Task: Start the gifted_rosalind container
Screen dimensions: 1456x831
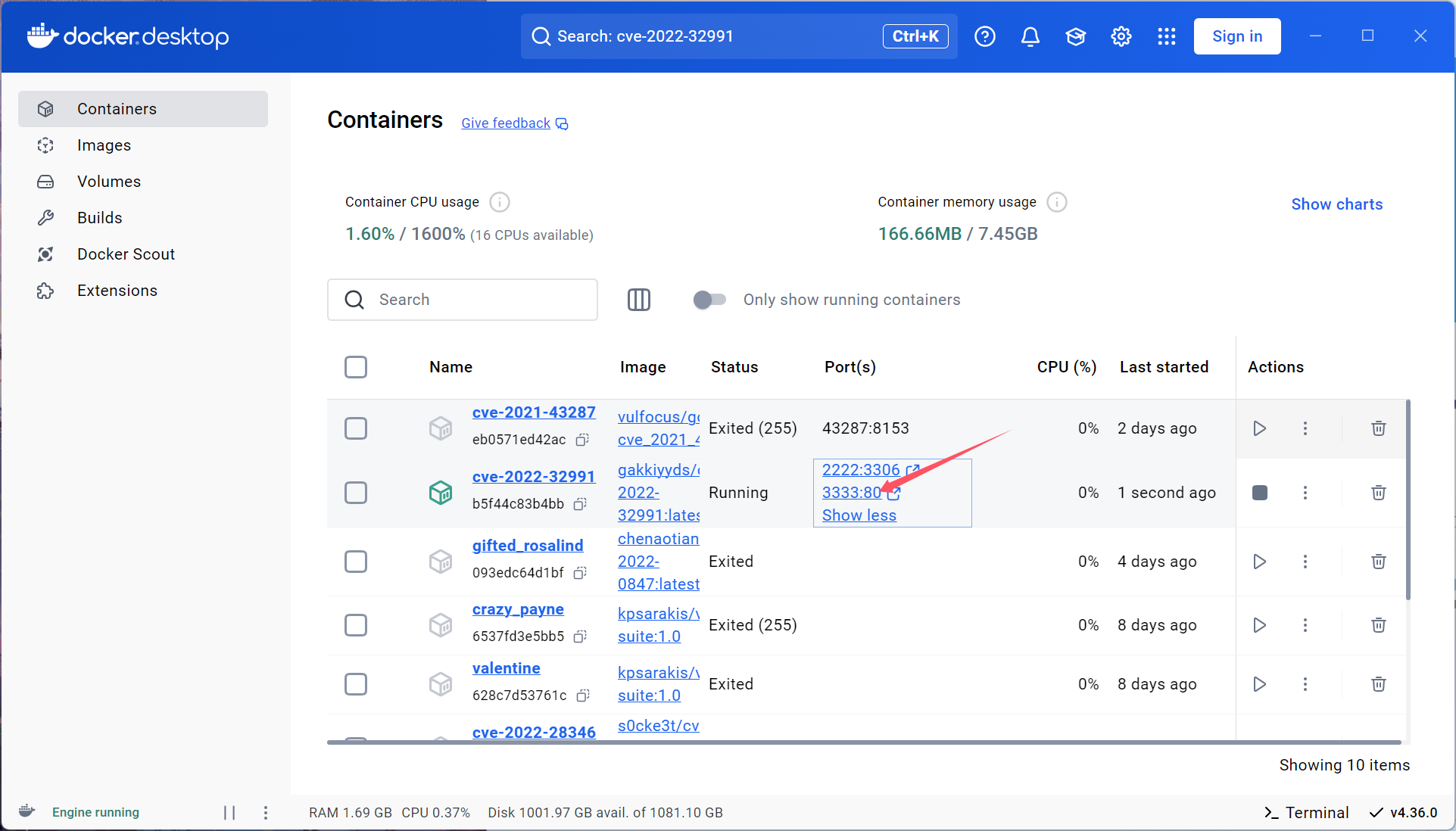Action: tap(1259, 562)
